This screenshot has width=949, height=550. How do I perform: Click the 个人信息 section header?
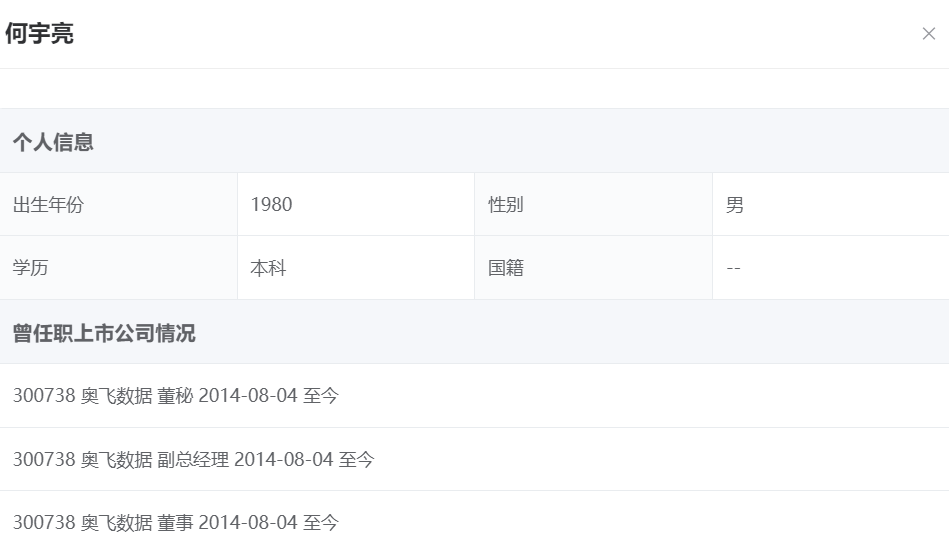coord(53,142)
